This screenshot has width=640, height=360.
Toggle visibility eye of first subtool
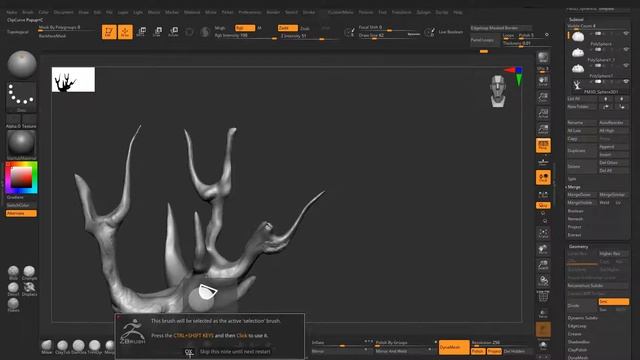click(x=626, y=33)
